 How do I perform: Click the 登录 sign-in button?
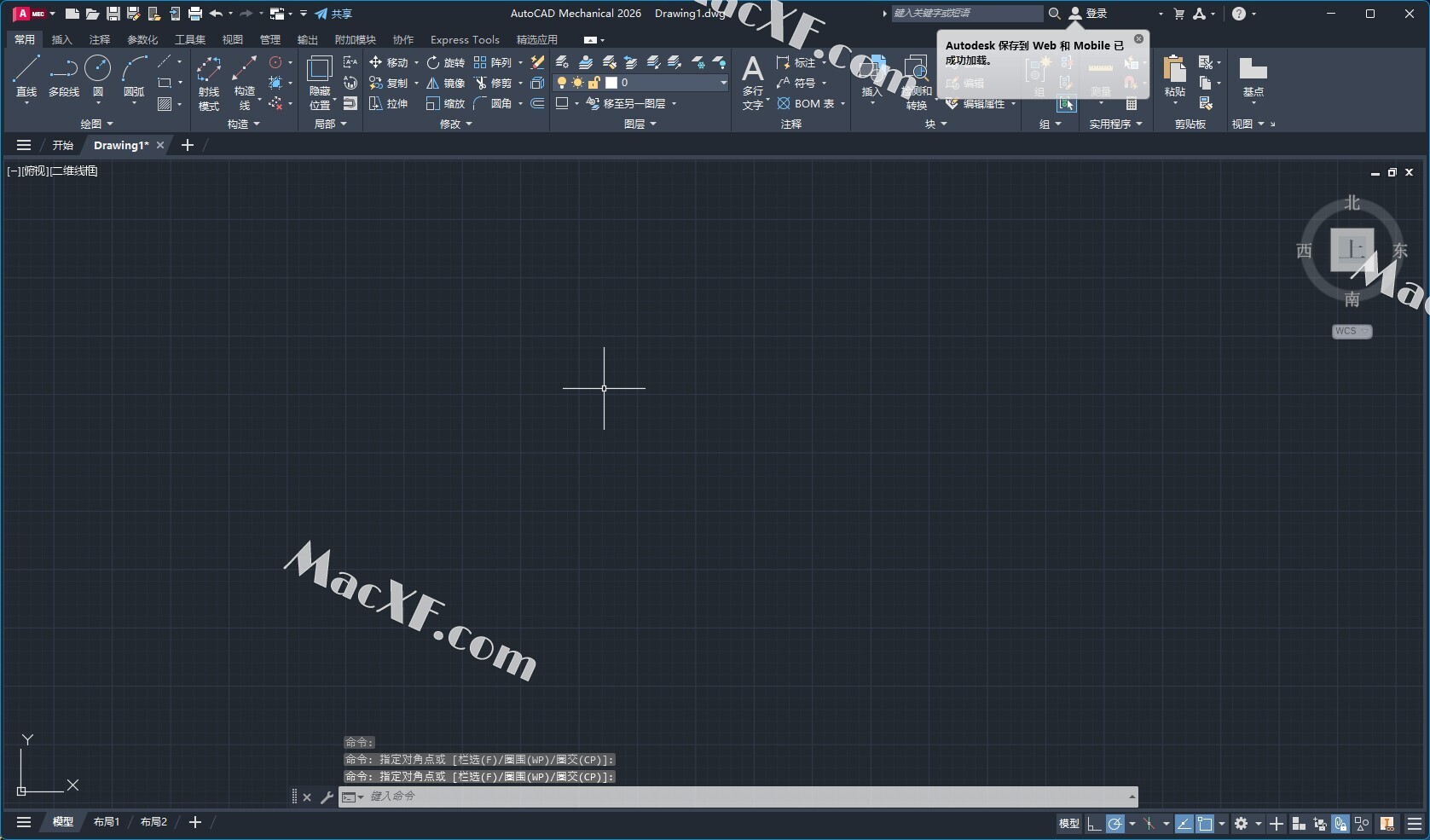pos(1088,14)
